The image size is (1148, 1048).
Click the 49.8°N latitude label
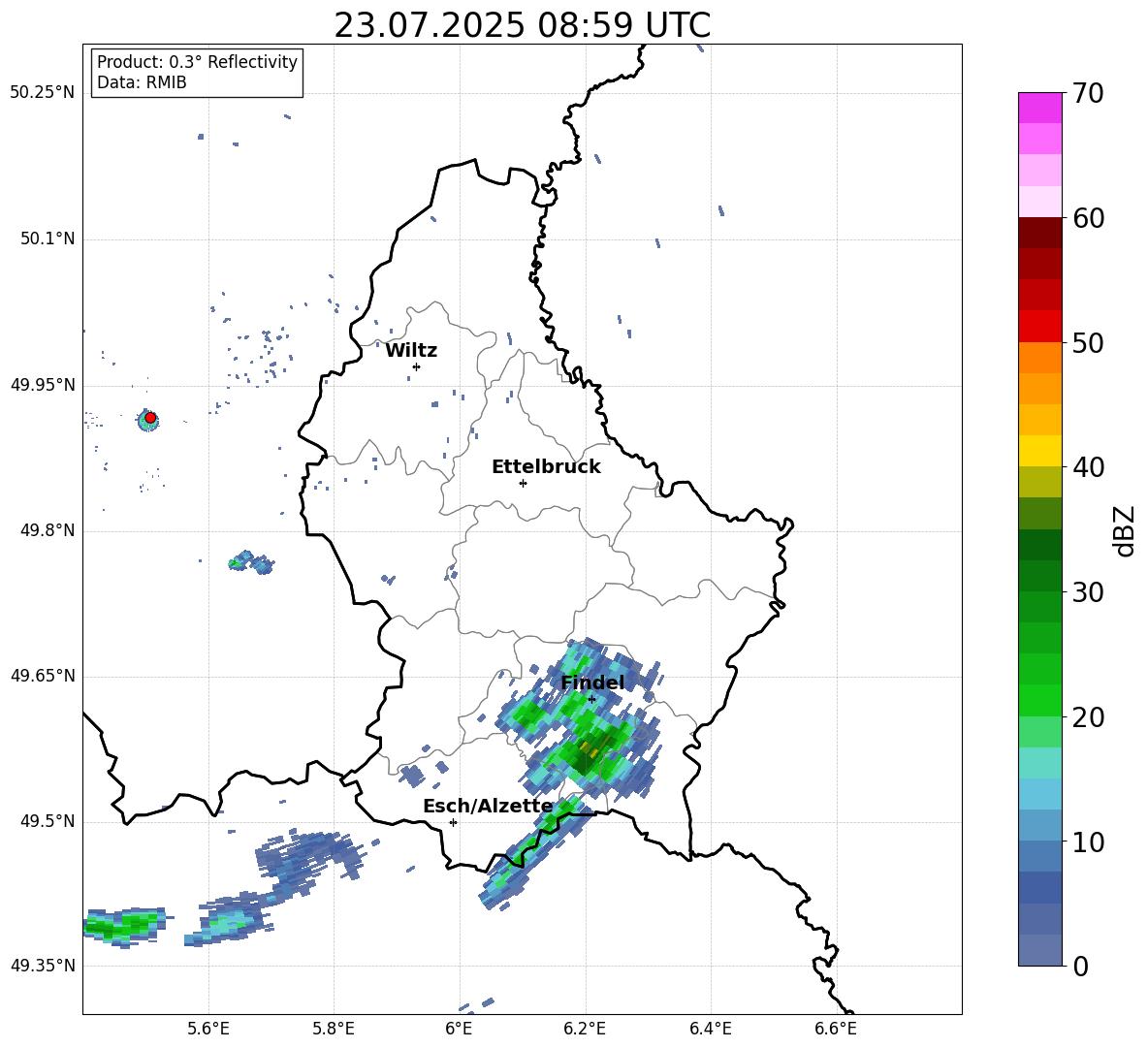click(47, 530)
